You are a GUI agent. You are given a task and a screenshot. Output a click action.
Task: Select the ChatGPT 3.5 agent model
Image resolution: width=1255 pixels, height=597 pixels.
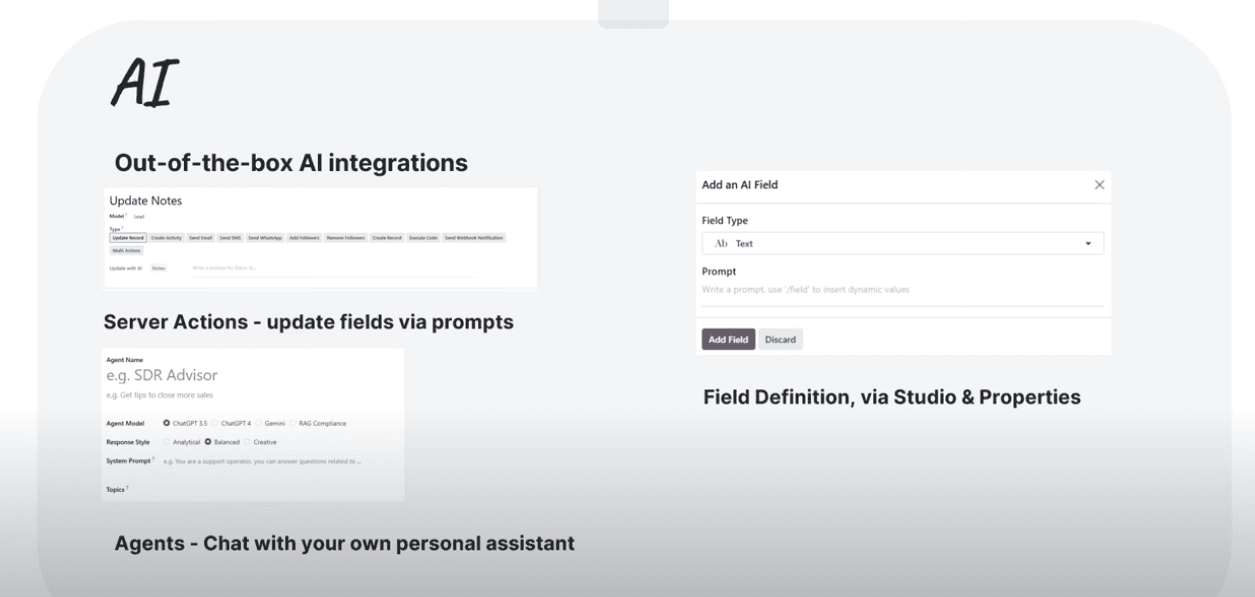[166, 423]
